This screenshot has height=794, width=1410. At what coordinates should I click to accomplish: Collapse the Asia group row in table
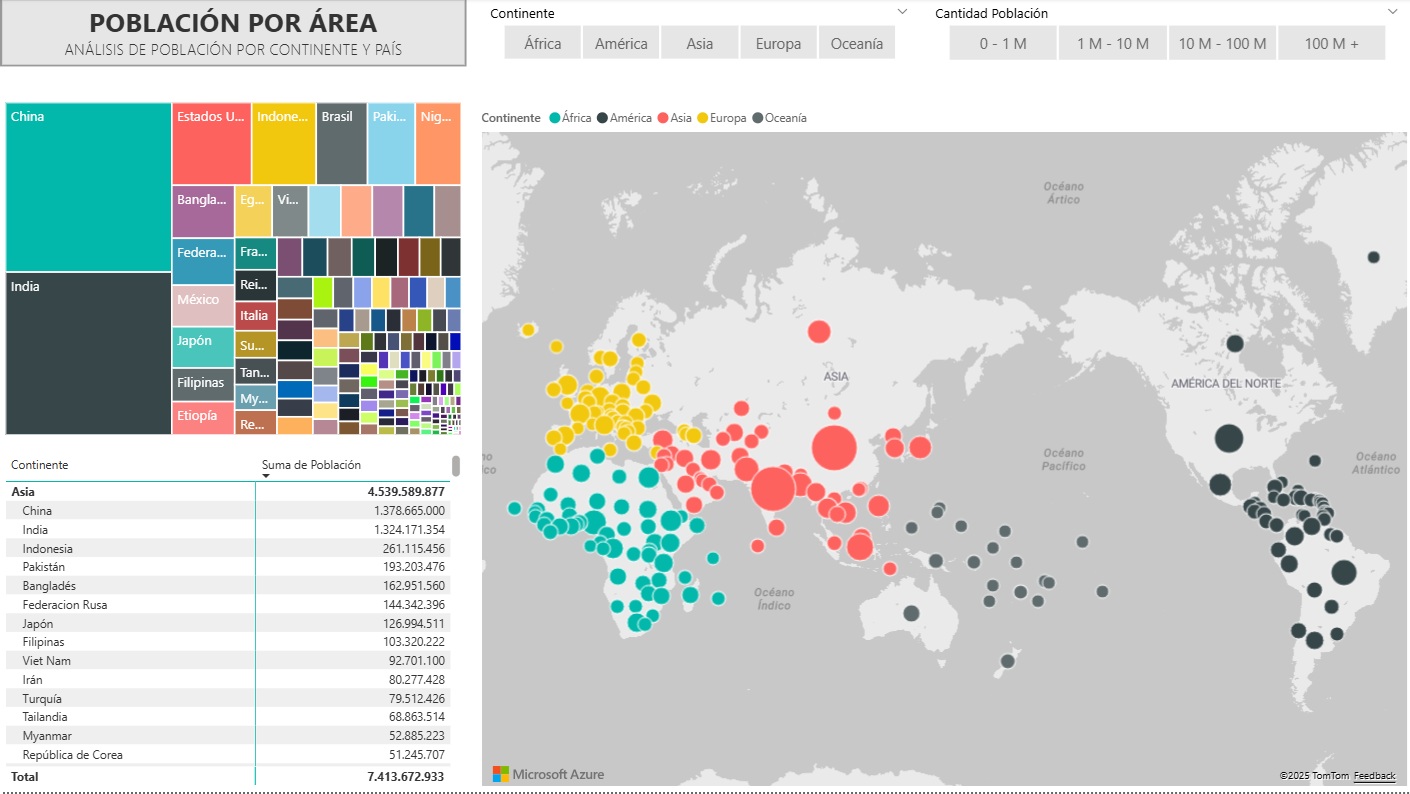point(24,492)
